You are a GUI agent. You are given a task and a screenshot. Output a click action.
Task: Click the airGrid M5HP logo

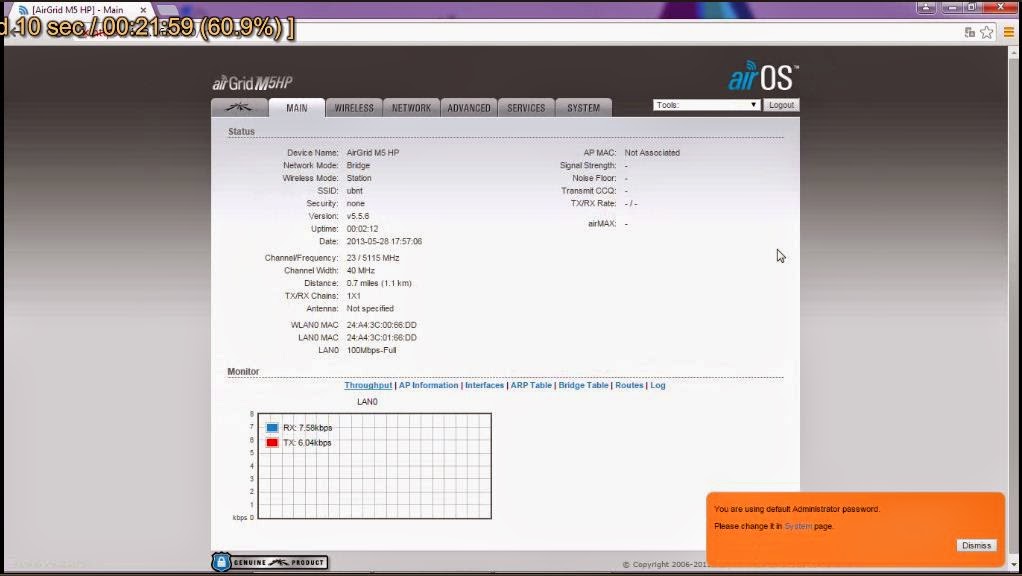click(x=252, y=83)
